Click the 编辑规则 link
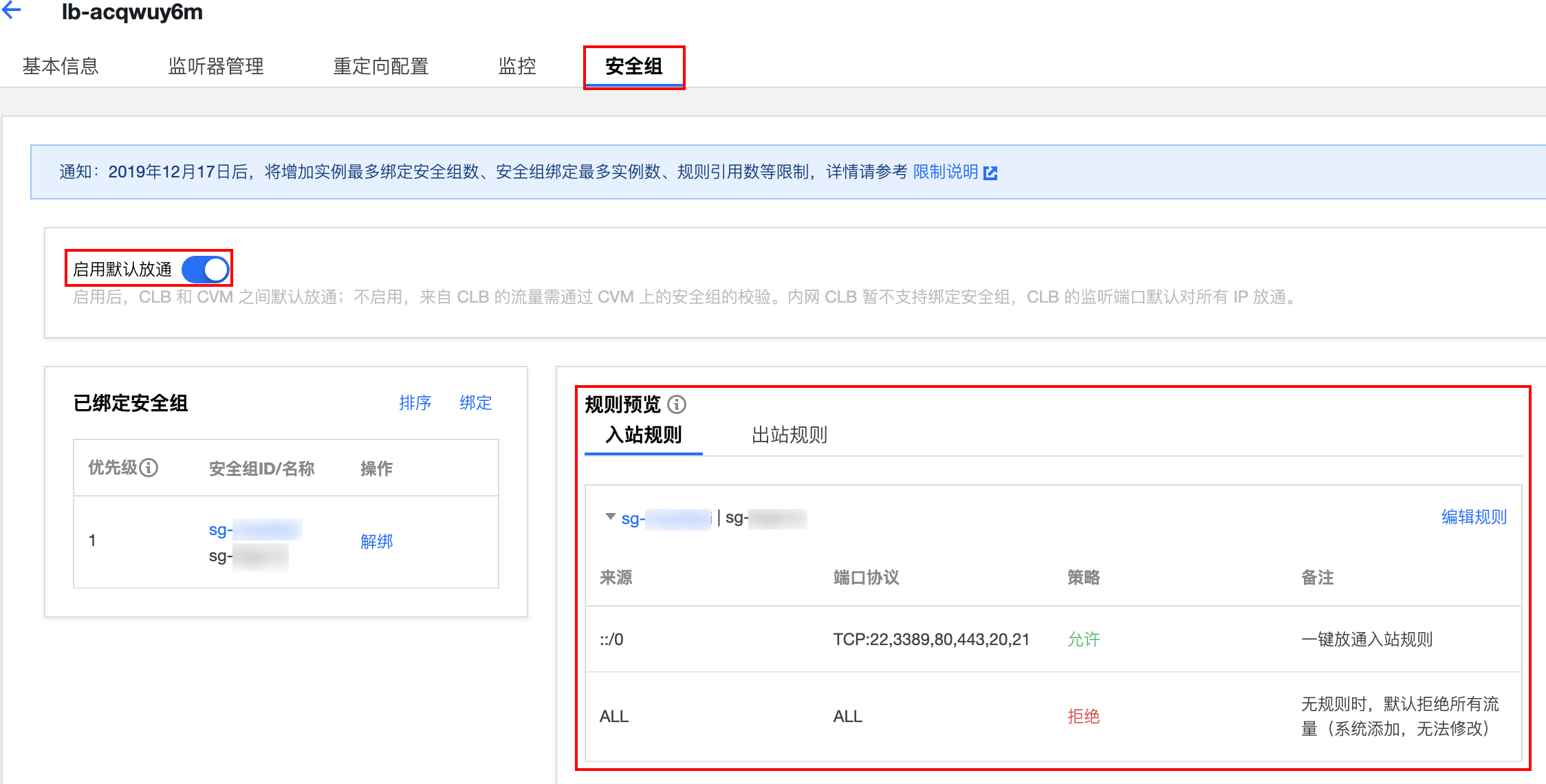Viewport: 1546px width, 784px height. click(x=1474, y=517)
